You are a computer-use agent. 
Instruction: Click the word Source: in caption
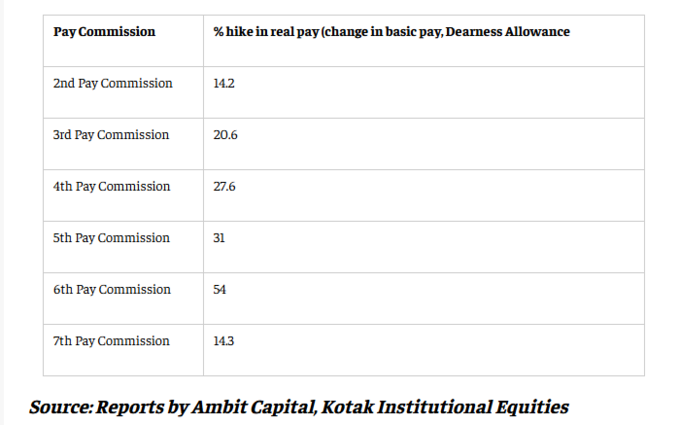click(x=61, y=407)
